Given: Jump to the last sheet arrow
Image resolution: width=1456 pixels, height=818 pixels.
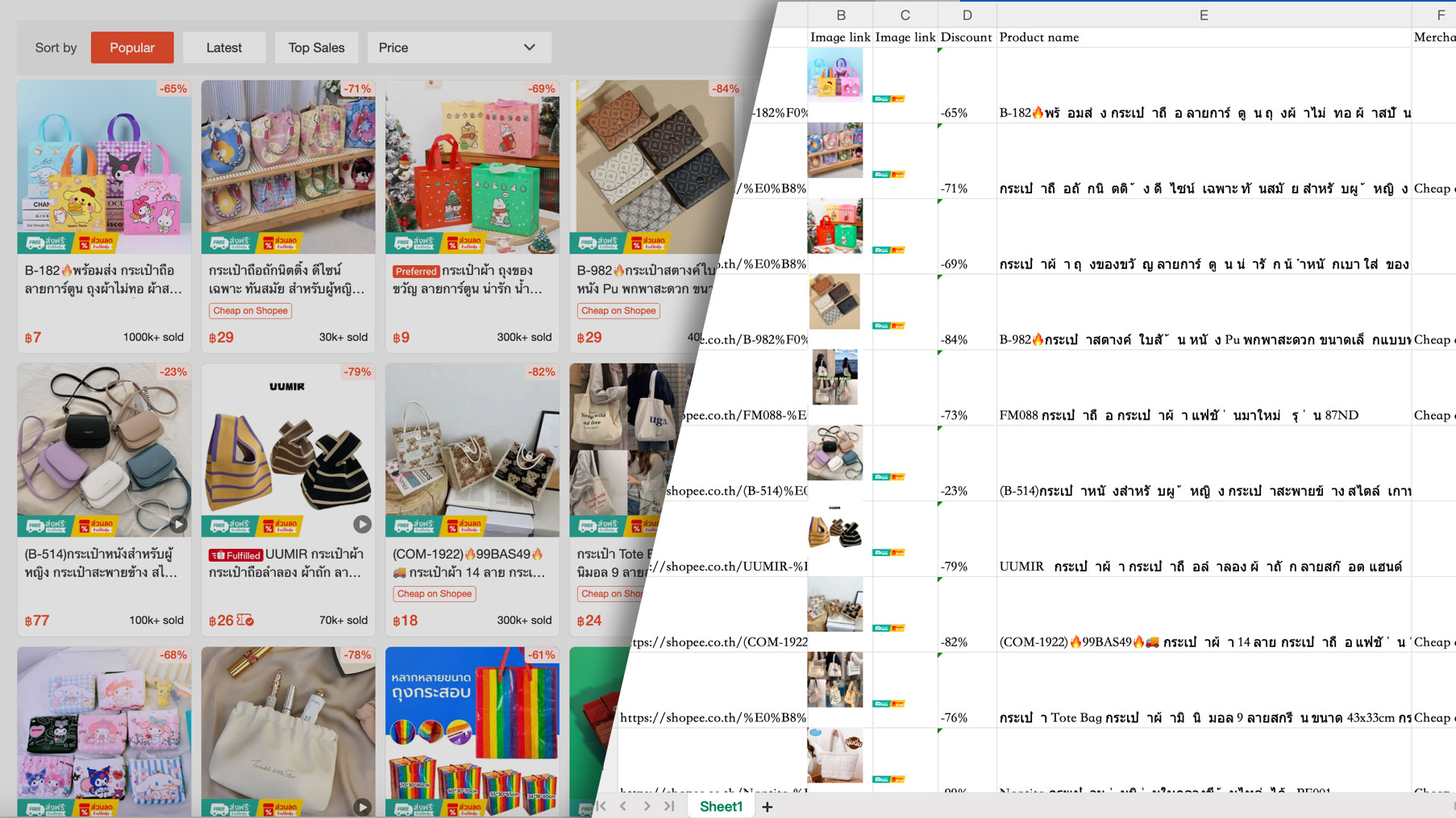Looking at the screenshot, I should pyautogui.click(x=669, y=806).
